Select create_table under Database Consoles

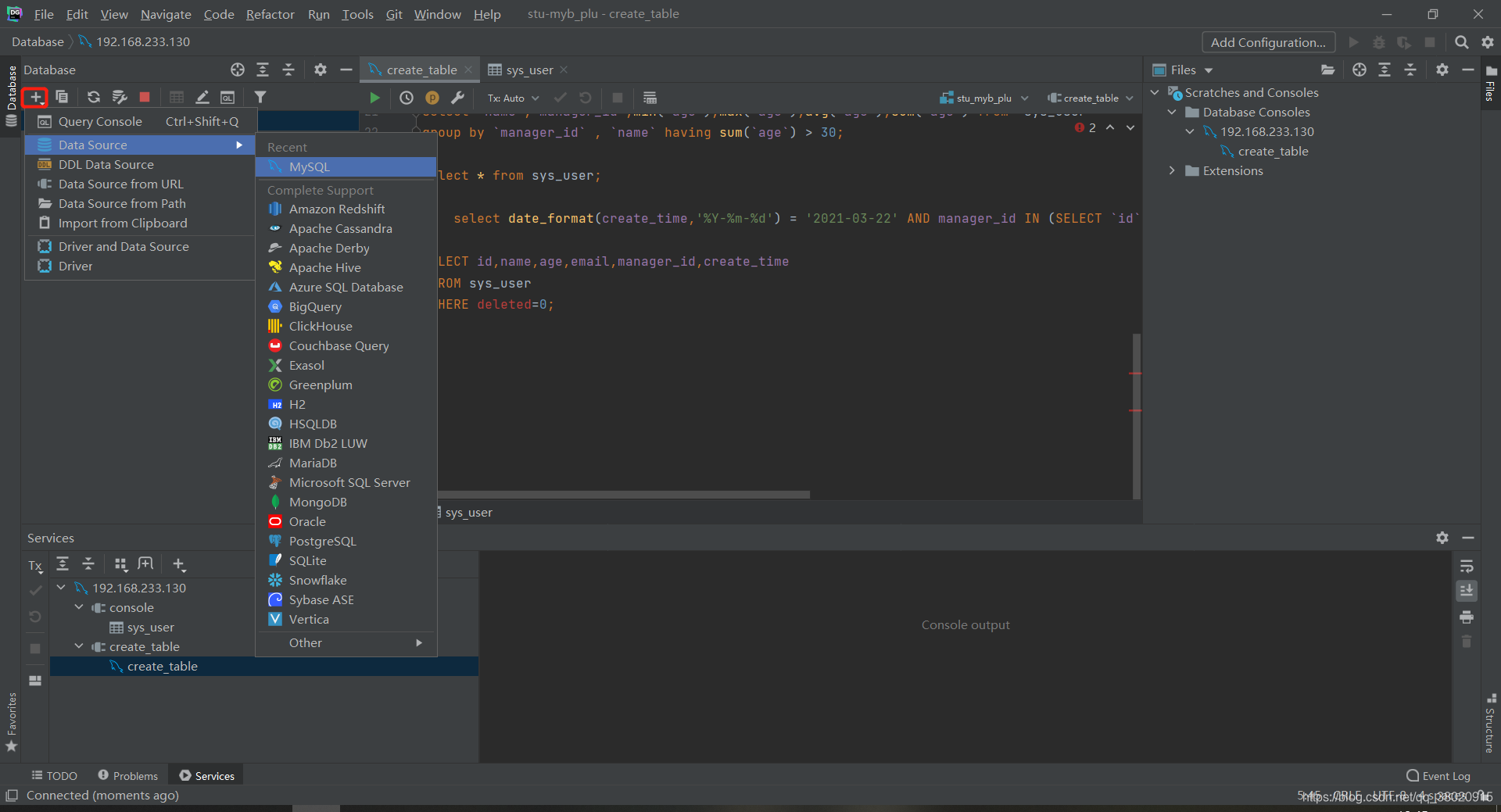[1273, 151]
